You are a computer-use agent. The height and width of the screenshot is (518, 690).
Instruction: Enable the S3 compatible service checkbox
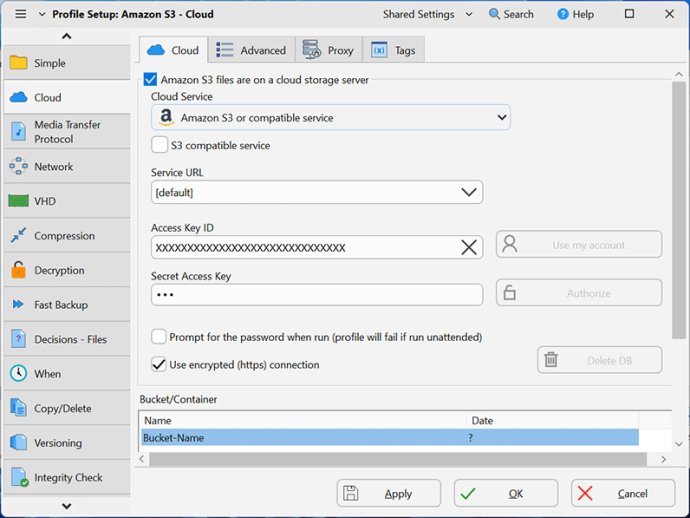coord(159,145)
